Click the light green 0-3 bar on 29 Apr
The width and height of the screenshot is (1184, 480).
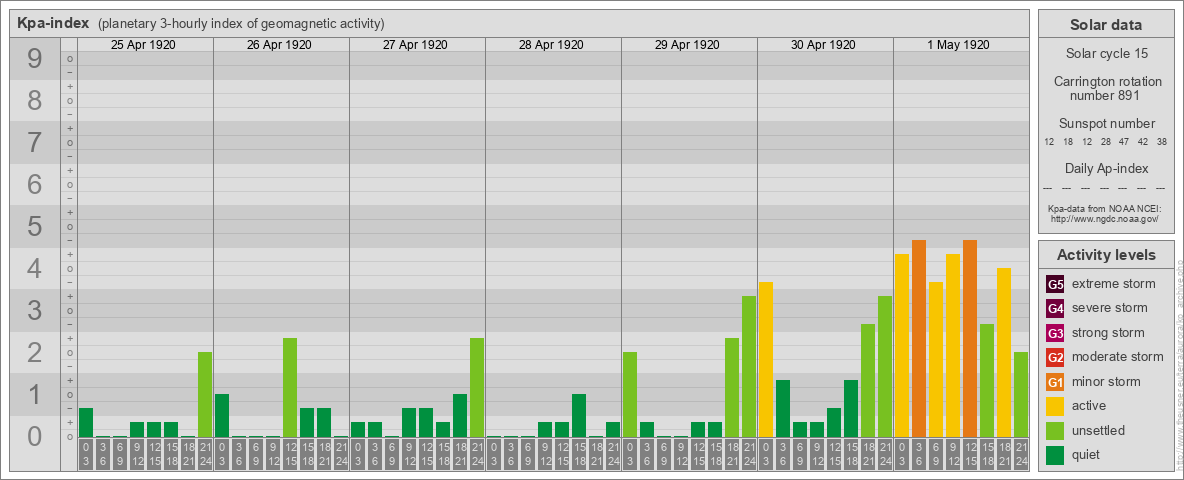pyautogui.click(x=630, y=395)
